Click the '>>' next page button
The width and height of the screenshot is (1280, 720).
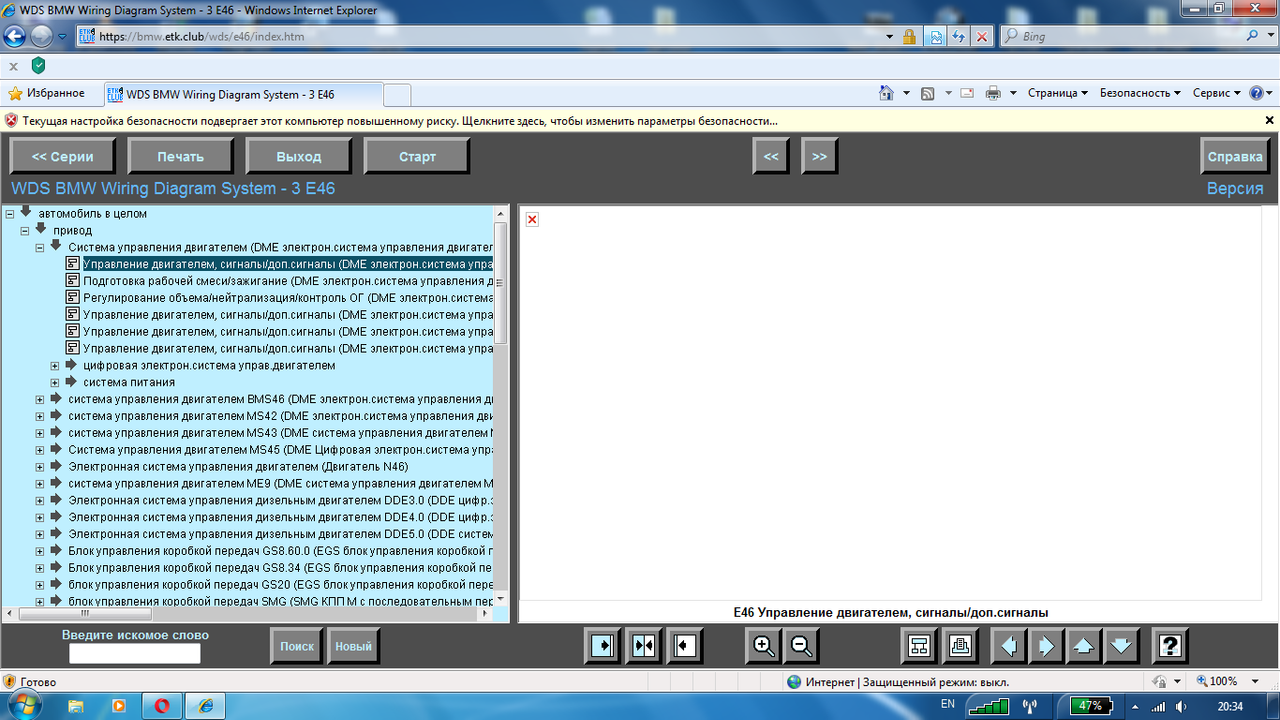click(819, 157)
